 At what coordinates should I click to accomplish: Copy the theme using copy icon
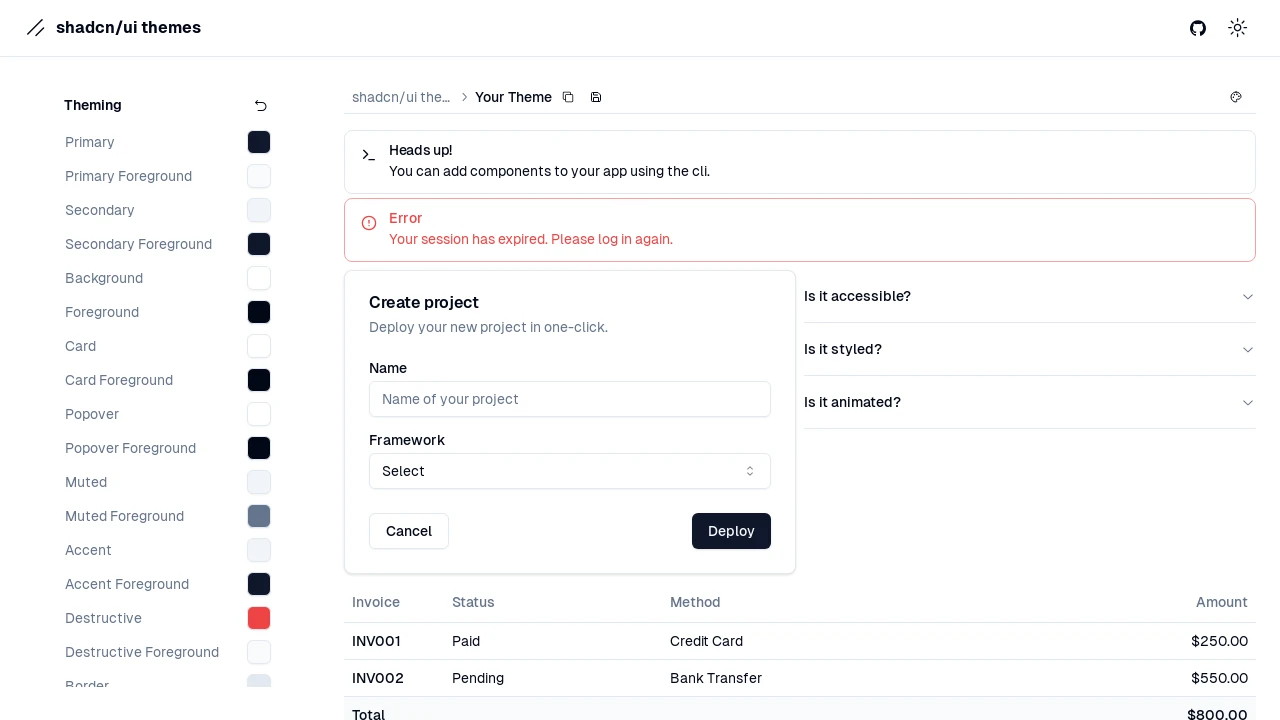click(x=568, y=97)
